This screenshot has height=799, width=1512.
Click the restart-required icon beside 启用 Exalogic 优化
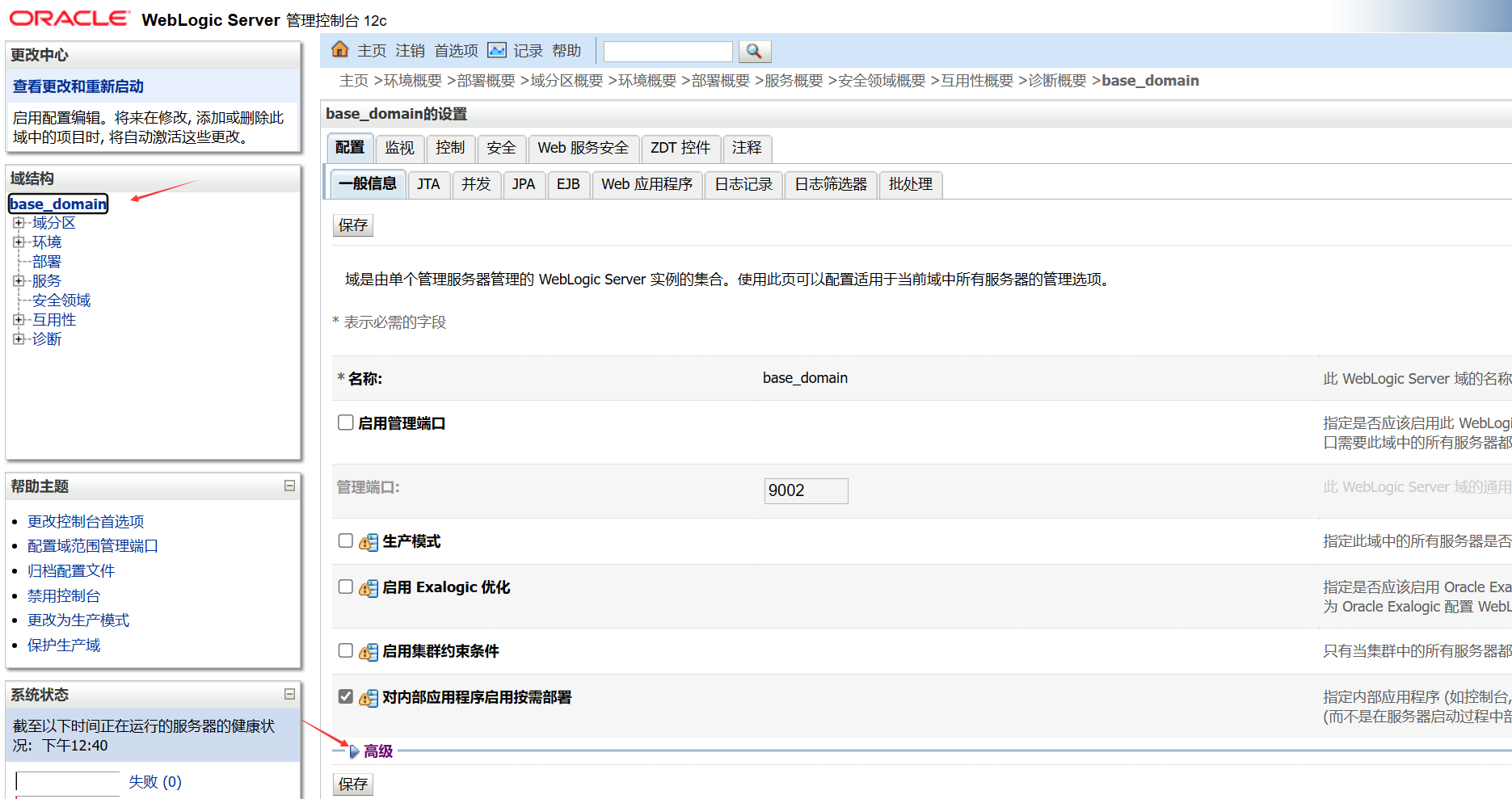[x=369, y=588]
